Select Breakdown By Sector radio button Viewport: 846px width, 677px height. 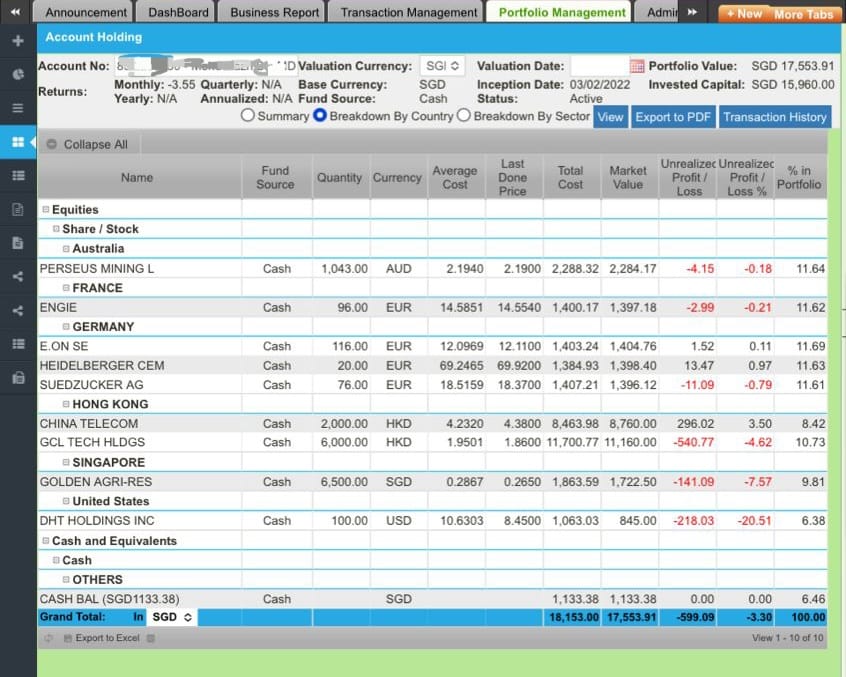(x=464, y=115)
